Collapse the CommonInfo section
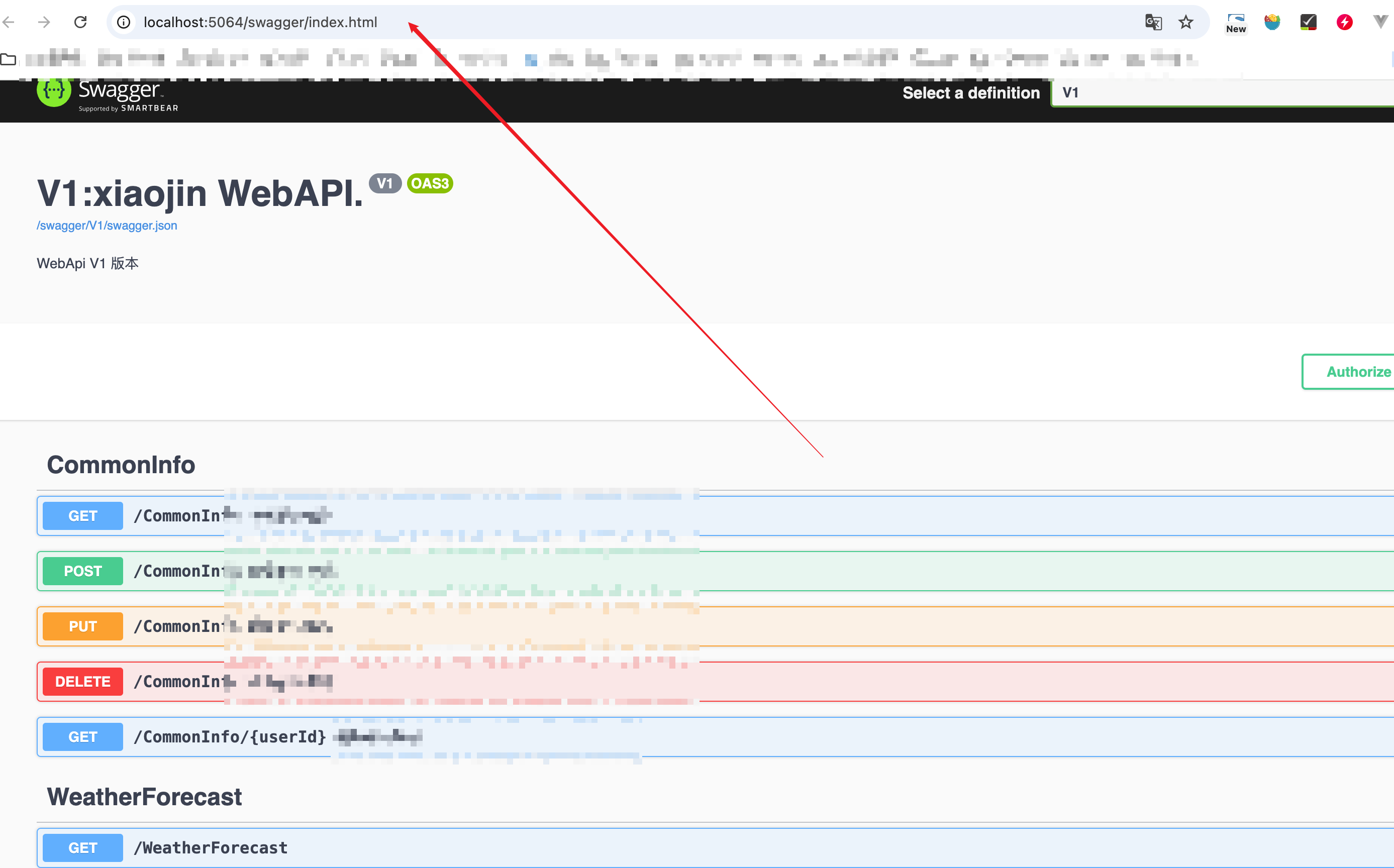 coord(121,465)
